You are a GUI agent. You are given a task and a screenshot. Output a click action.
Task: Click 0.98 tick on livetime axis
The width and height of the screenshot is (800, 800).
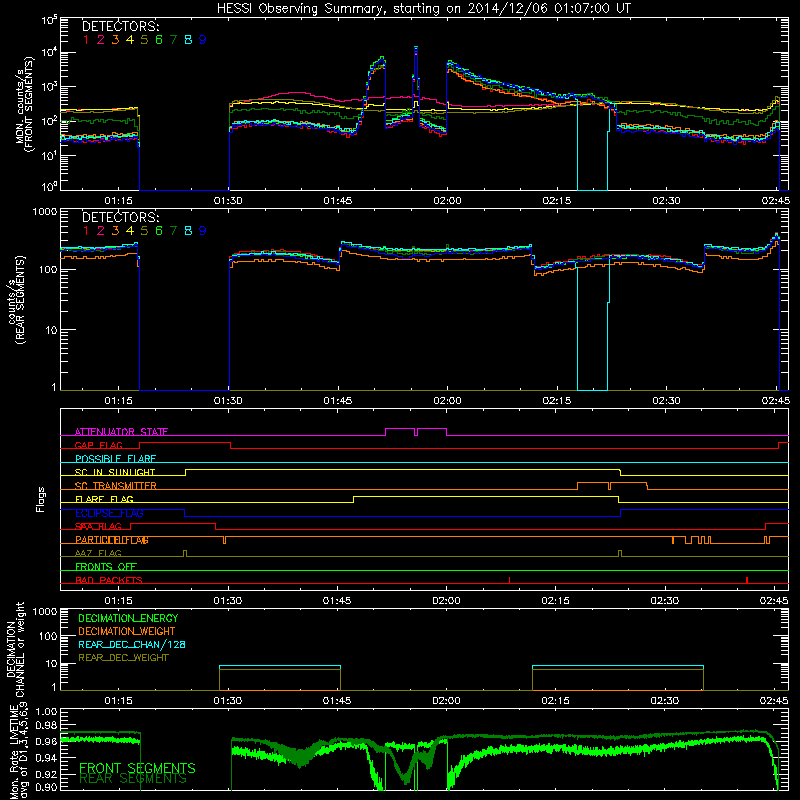tap(47, 726)
